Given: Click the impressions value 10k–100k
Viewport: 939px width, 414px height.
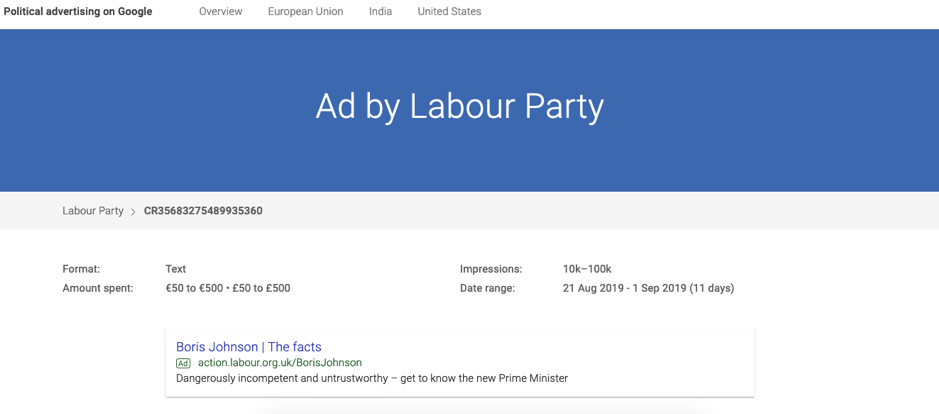Looking at the screenshot, I should click(x=587, y=269).
